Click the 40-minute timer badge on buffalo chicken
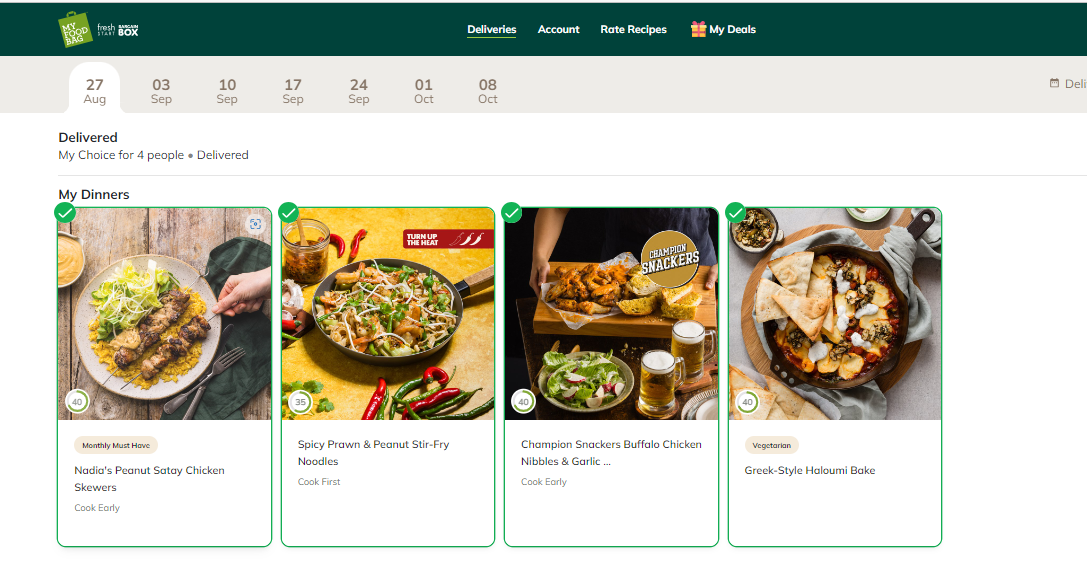The image size is (1087, 562). click(523, 402)
